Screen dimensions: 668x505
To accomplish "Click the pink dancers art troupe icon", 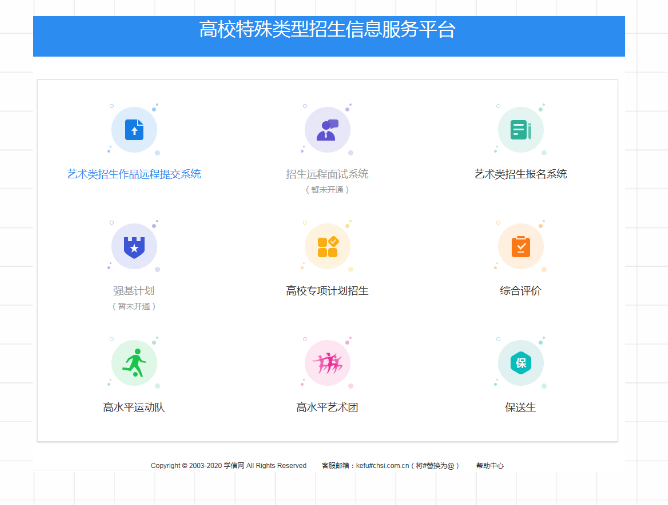I will point(327,363).
